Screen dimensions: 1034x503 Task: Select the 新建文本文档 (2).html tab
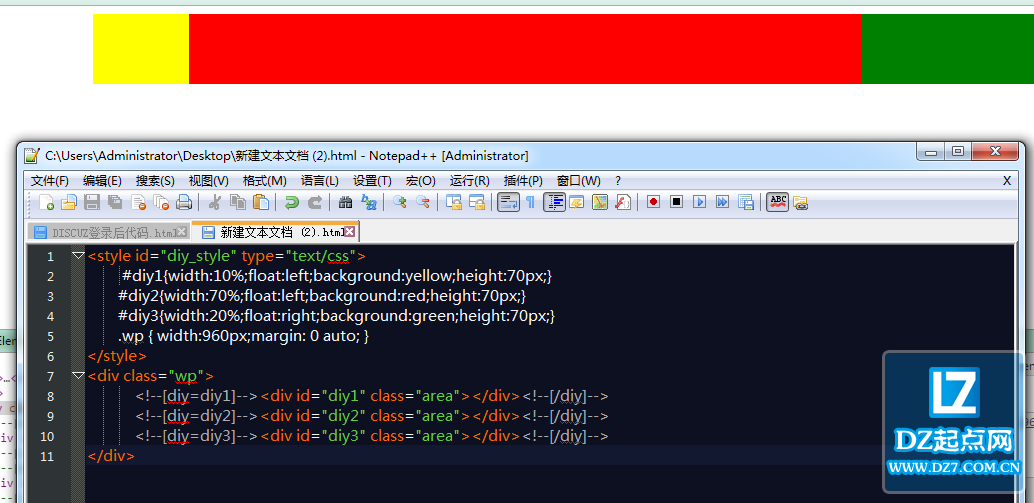275,231
